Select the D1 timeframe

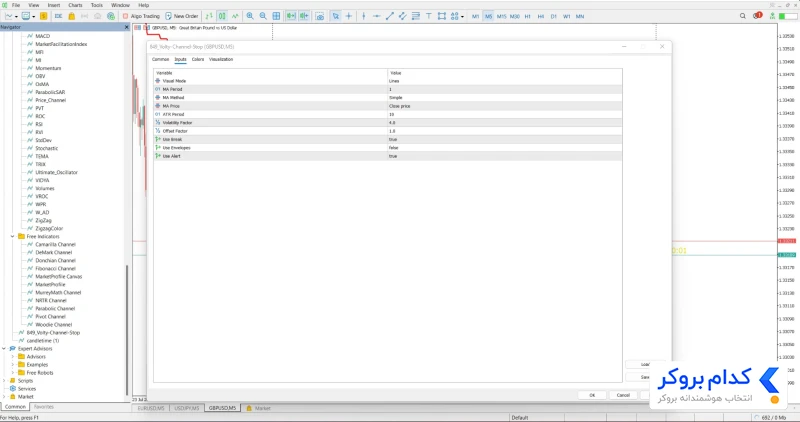pos(554,16)
